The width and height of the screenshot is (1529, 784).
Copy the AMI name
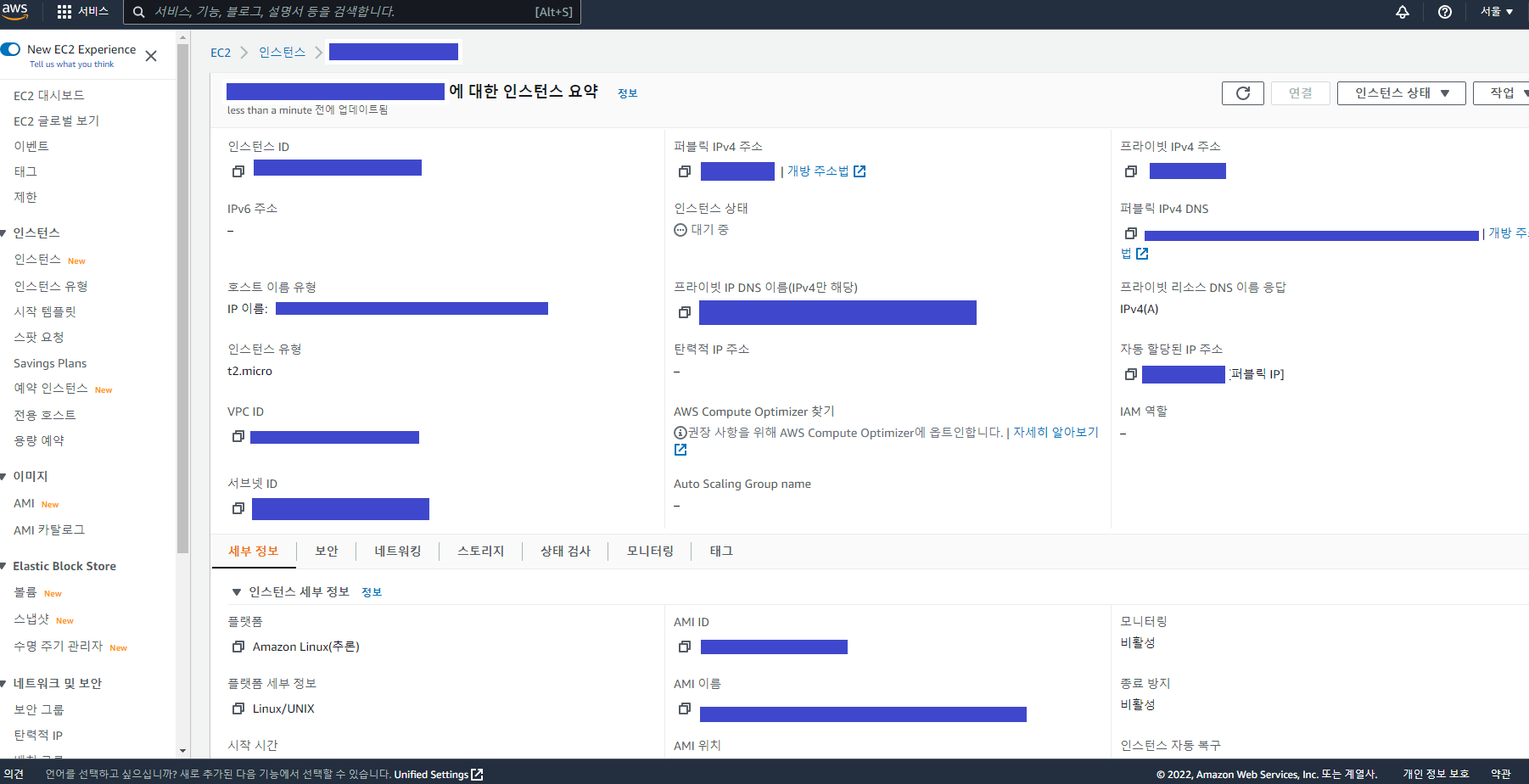[x=685, y=708]
